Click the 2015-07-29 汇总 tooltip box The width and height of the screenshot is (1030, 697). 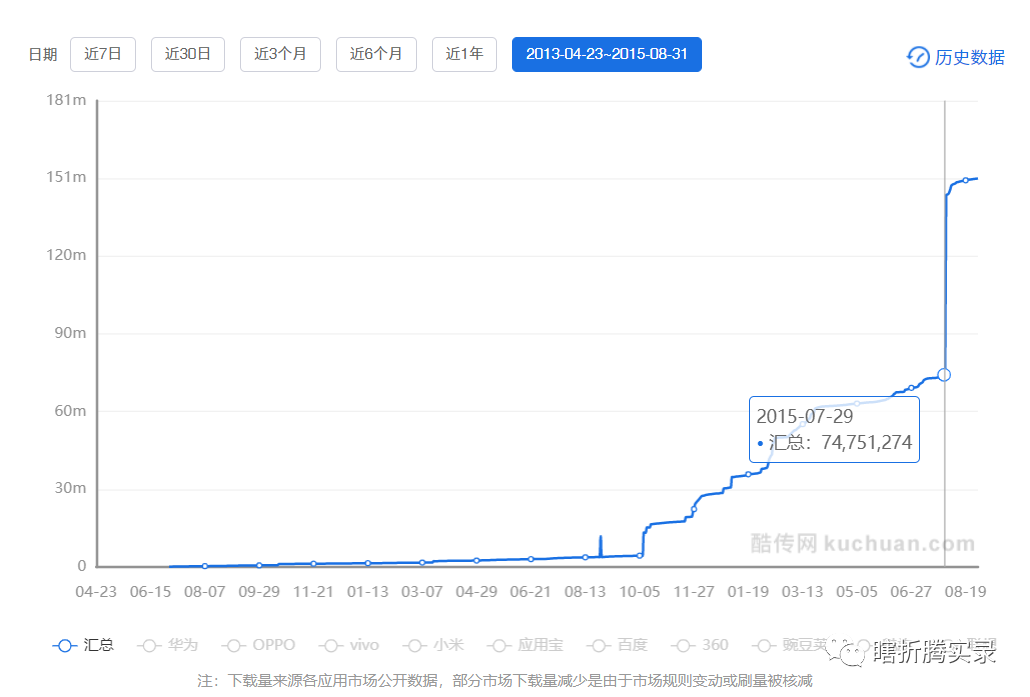pos(833,429)
